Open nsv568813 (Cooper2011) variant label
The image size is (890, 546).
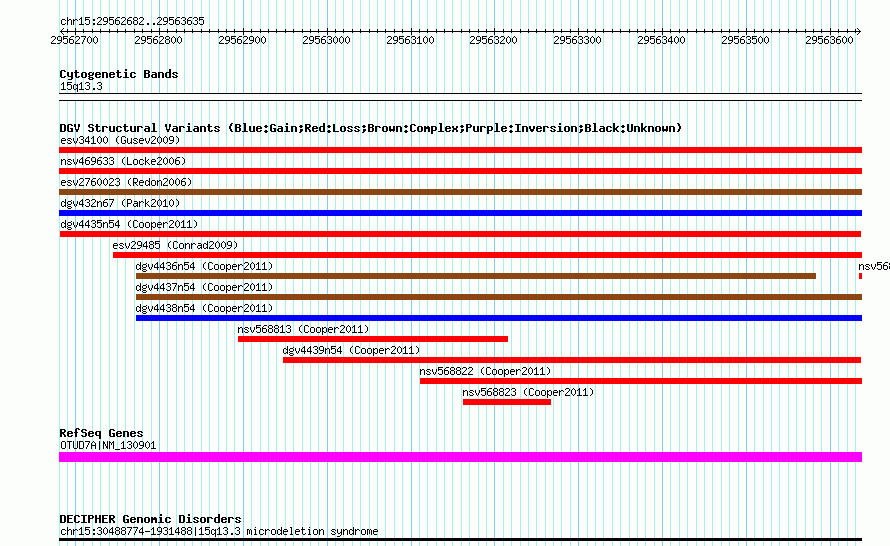[x=303, y=329]
